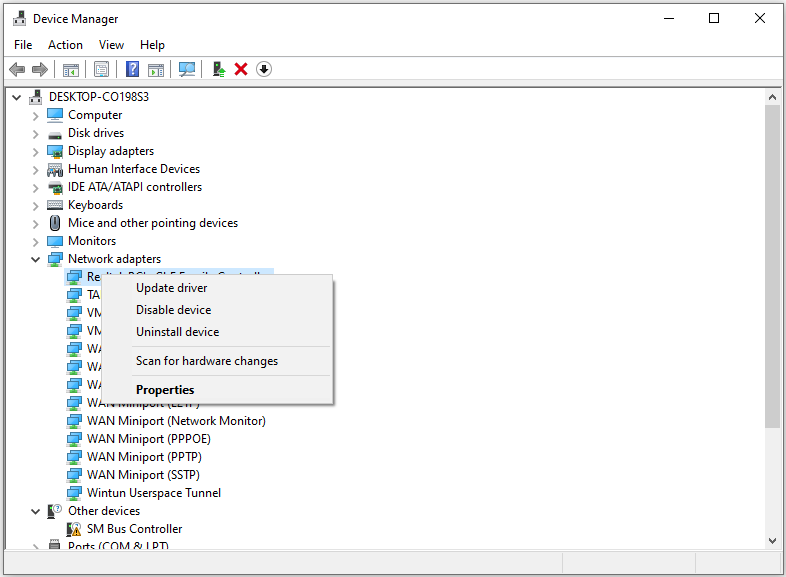Expand Mice and other pointing devices
This screenshot has width=786, height=577.
36,224
